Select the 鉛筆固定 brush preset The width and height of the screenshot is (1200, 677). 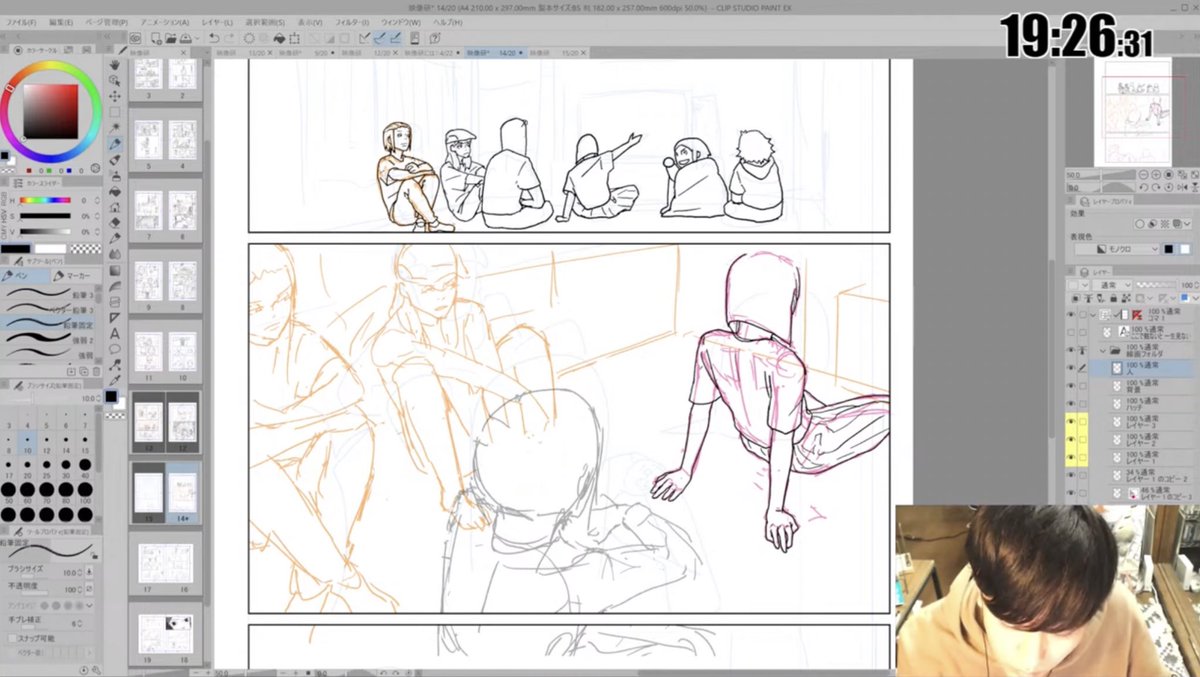tap(48, 324)
